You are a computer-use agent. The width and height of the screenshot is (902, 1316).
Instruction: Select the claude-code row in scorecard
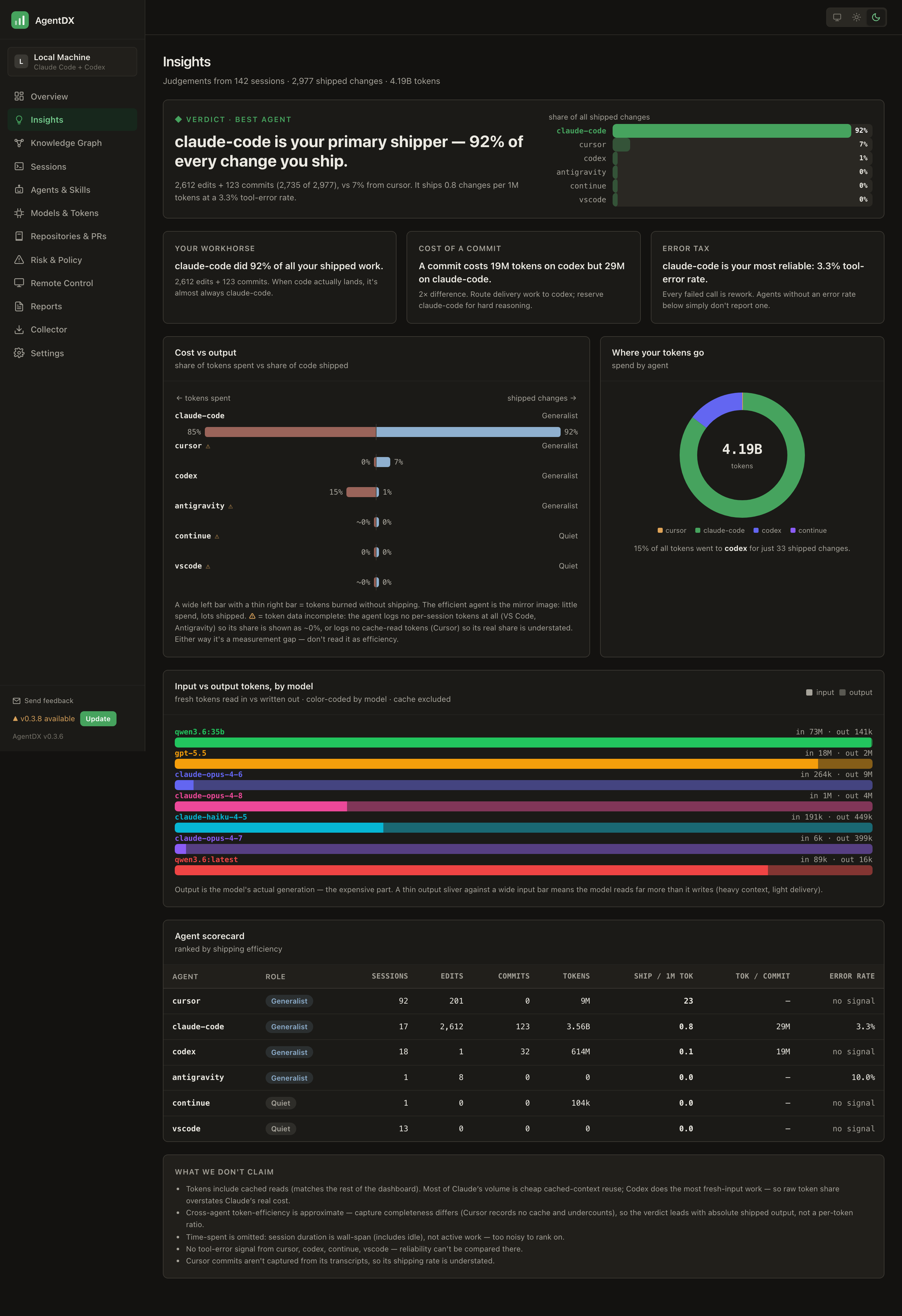pos(523,1027)
